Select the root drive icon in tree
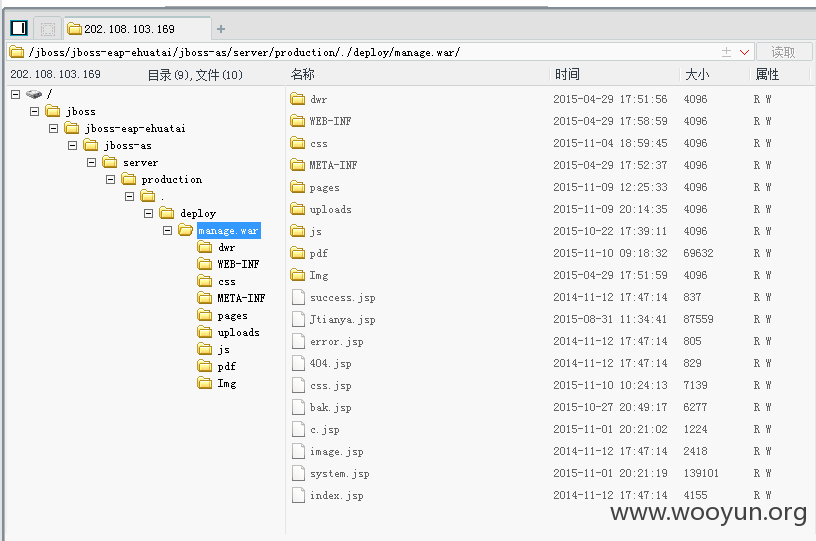This screenshot has height=541, width=816. (x=34, y=94)
